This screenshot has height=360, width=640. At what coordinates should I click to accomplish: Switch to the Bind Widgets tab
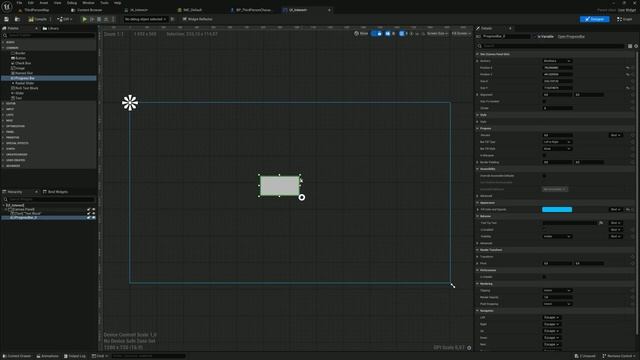point(56,192)
